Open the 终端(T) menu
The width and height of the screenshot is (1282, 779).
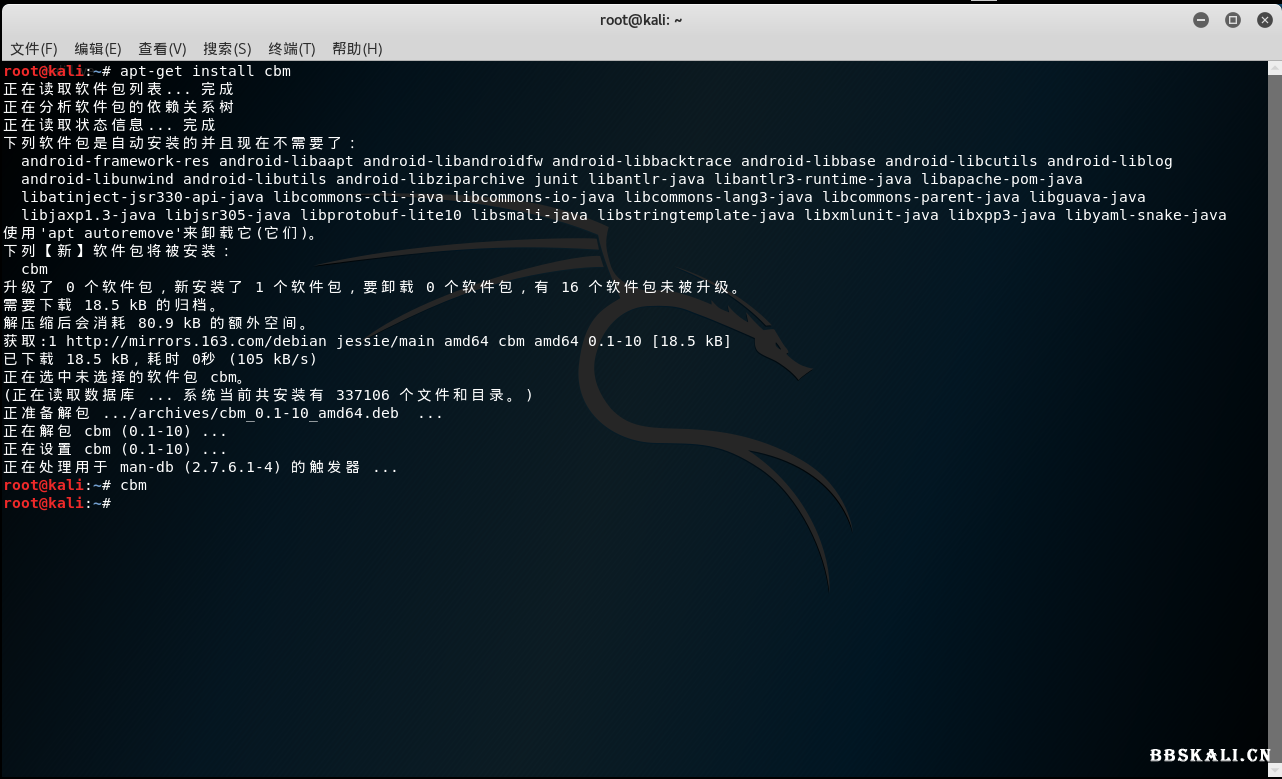[x=290, y=48]
